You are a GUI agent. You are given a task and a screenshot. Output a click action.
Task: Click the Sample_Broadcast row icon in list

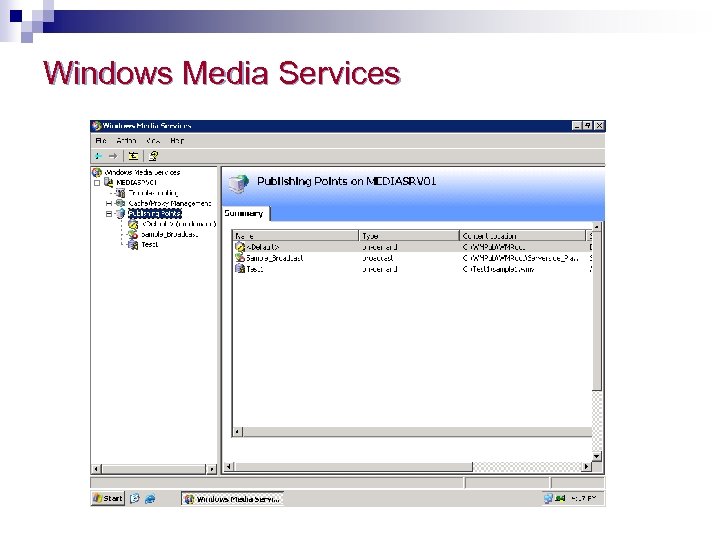pyautogui.click(x=240, y=258)
